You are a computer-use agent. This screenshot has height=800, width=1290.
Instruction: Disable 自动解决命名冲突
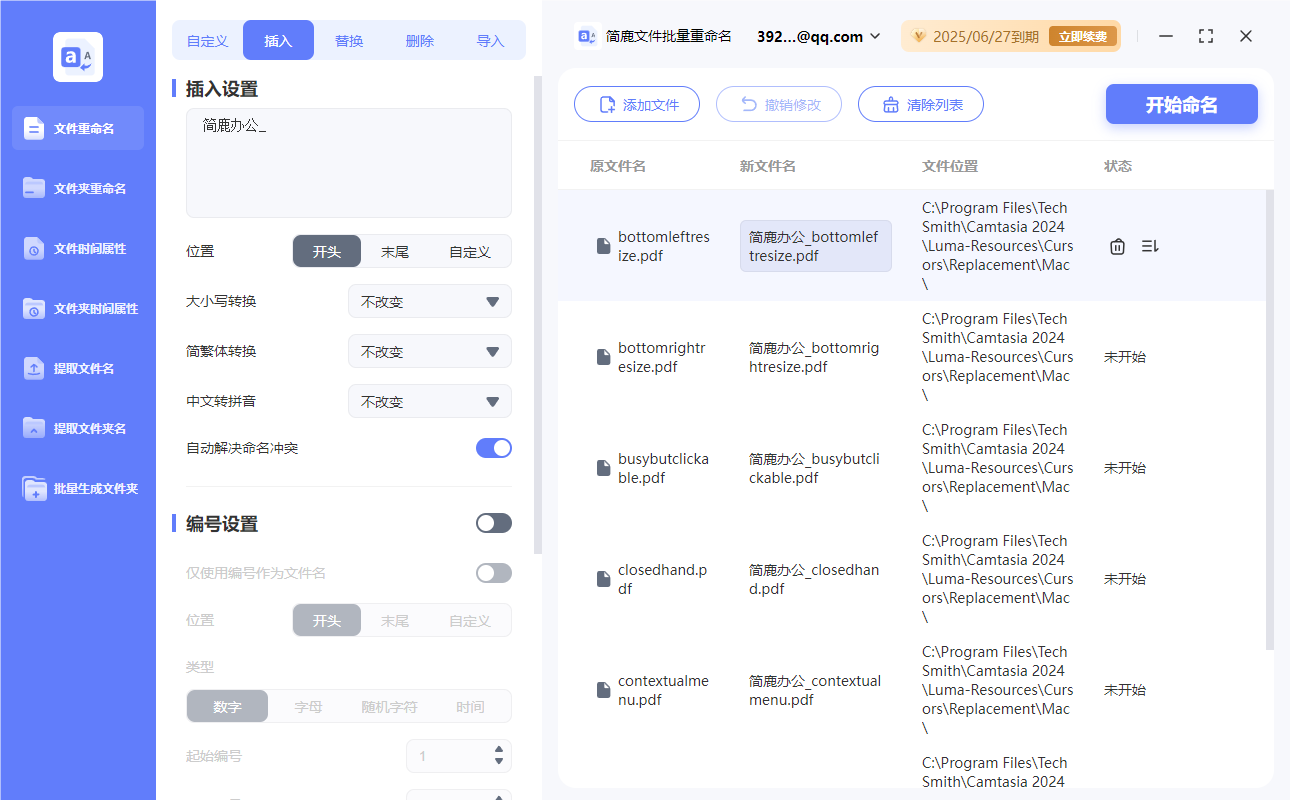[493, 450]
